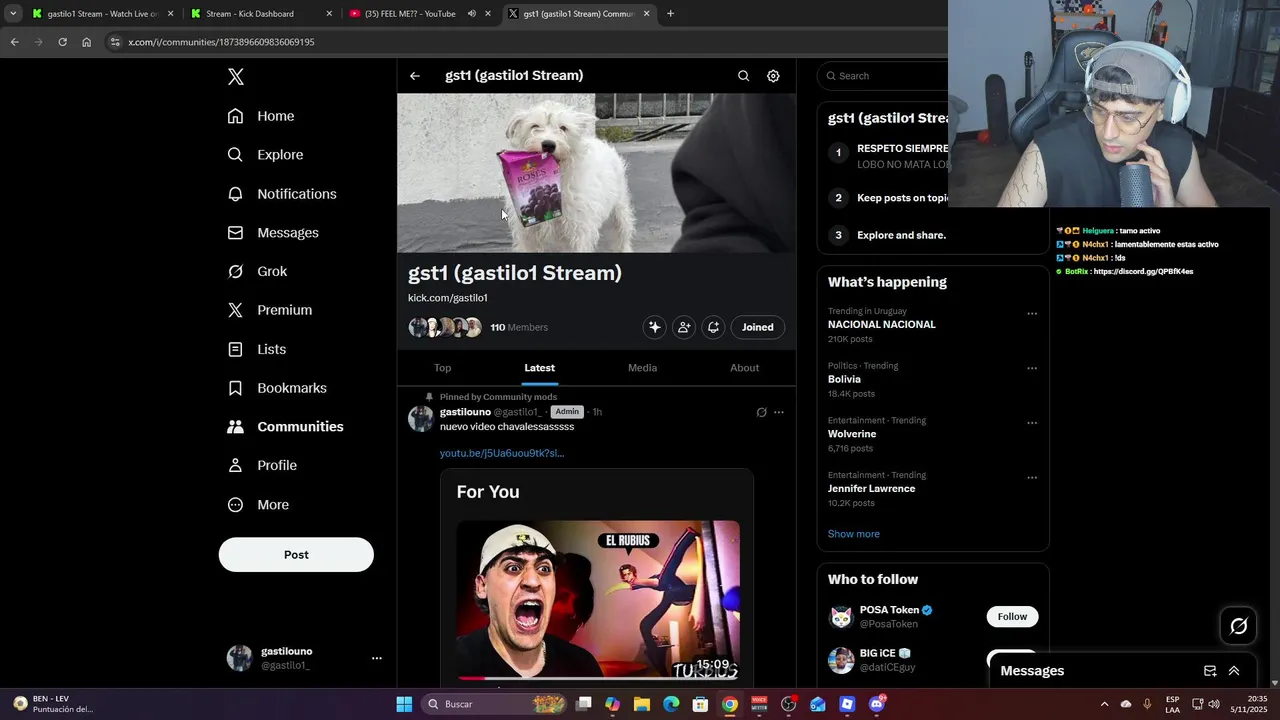Follow POSA Token
Screen dimensions: 1280x720
point(1012,617)
